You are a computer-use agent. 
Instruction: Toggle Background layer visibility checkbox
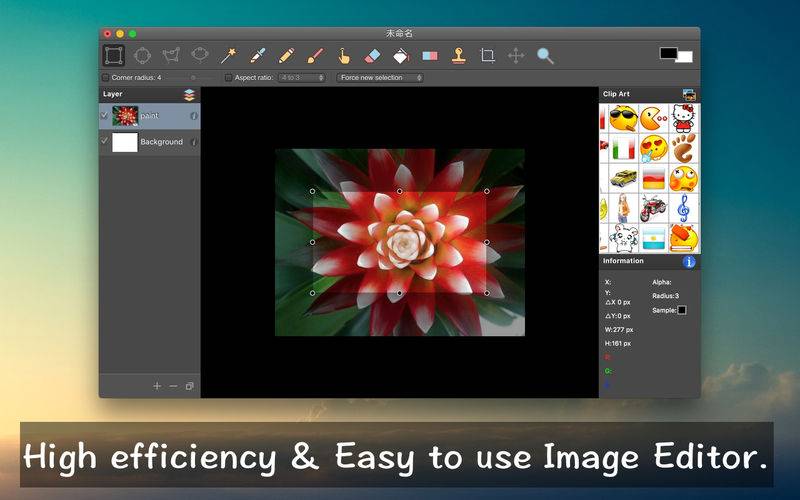(x=105, y=141)
